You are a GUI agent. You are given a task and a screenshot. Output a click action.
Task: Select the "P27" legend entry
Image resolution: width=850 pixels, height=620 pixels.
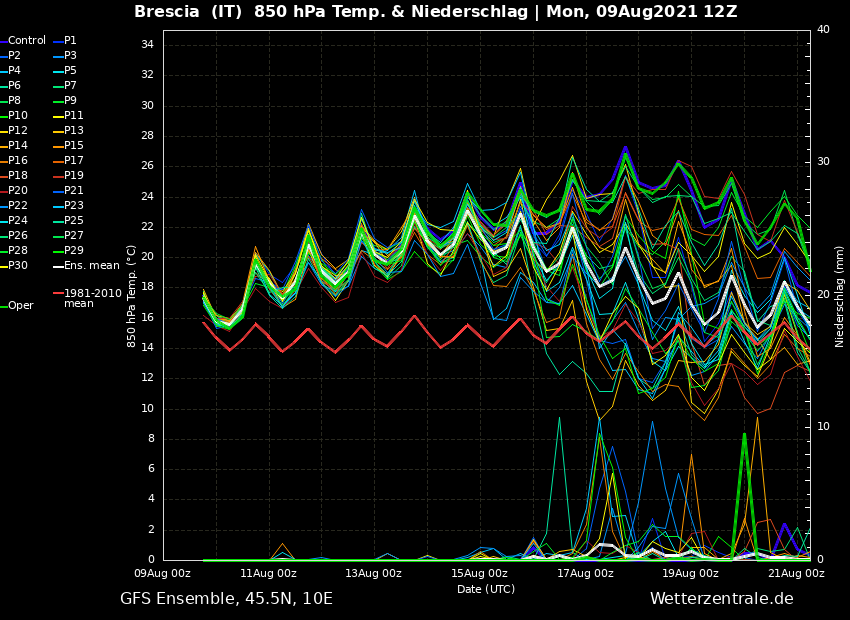68,235
